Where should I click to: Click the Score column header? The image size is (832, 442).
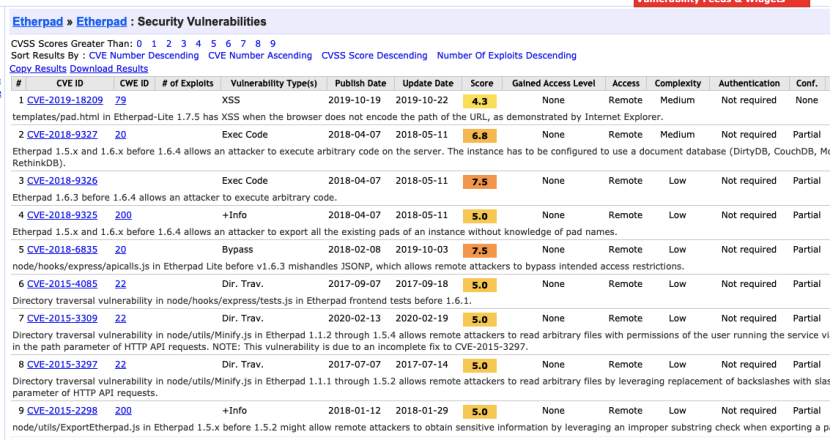pyautogui.click(x=481, y=83)
